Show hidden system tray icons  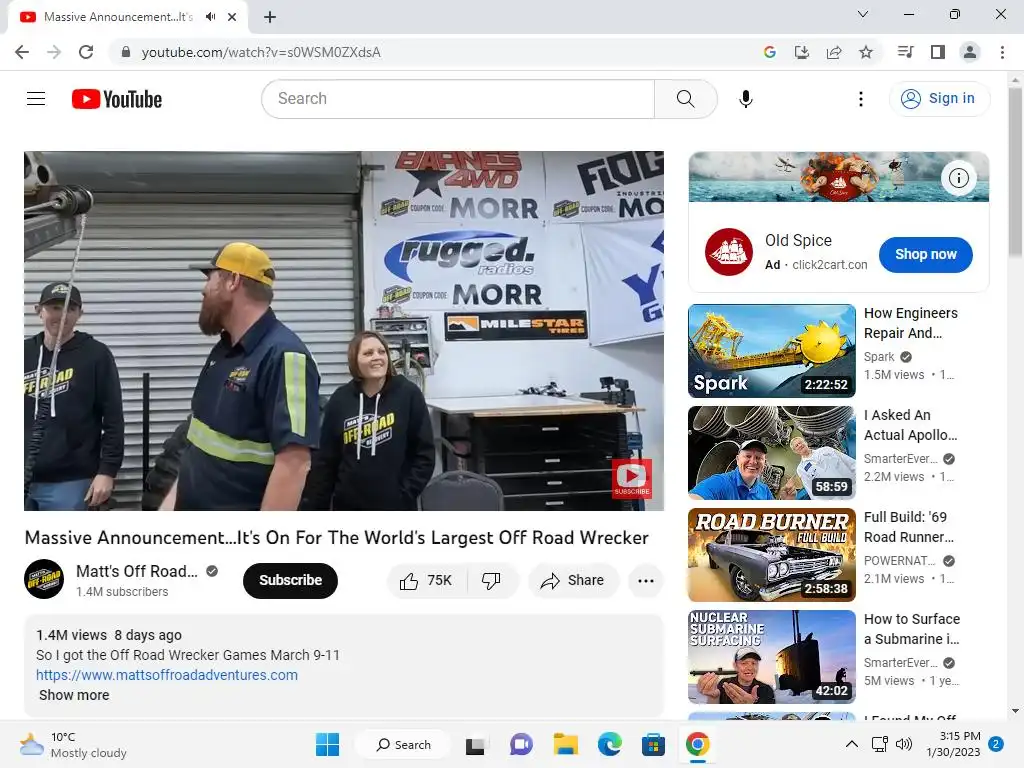(x=852, y=744)
